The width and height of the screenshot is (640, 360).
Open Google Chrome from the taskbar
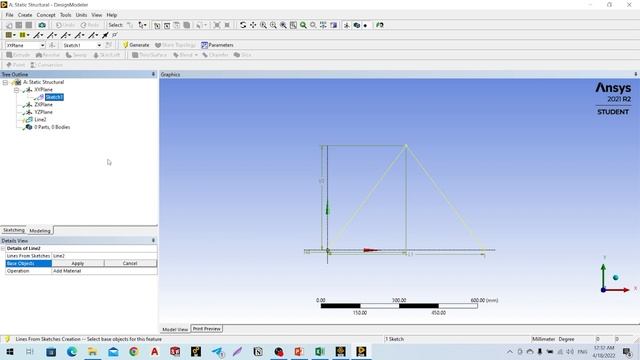[134, 351]
